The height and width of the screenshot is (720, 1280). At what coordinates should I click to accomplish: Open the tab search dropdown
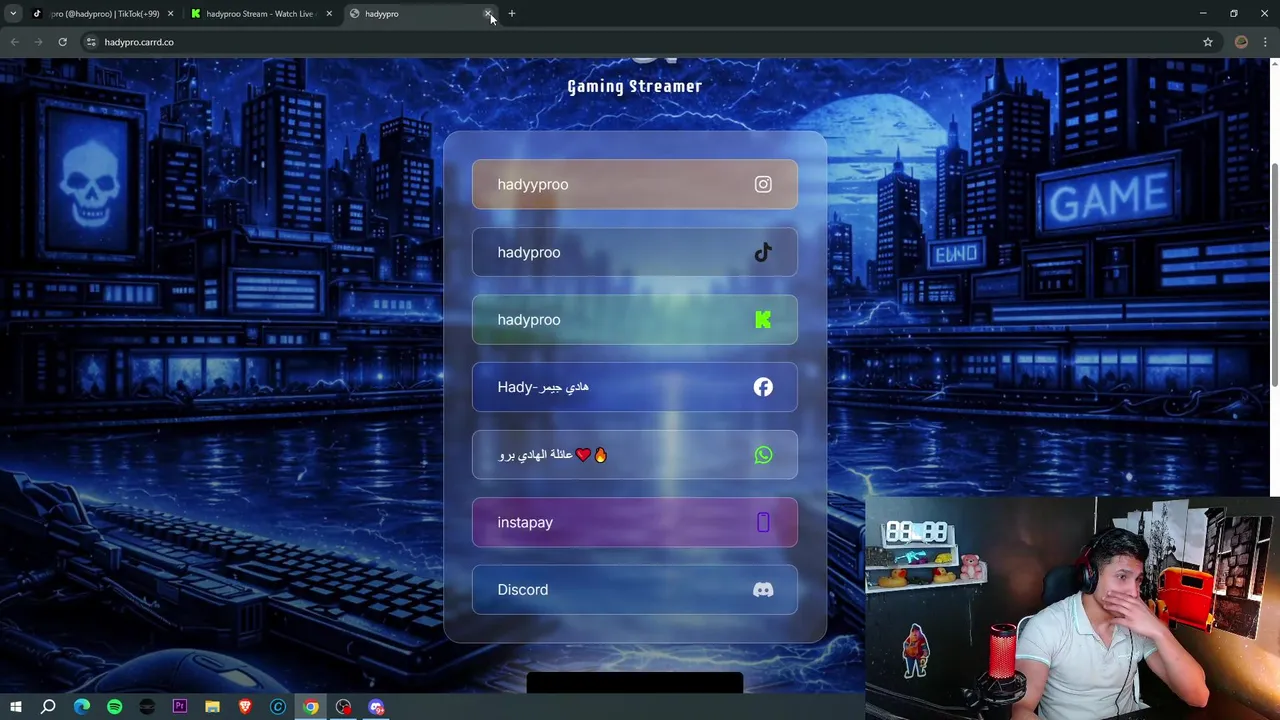(x=13, y=14)
